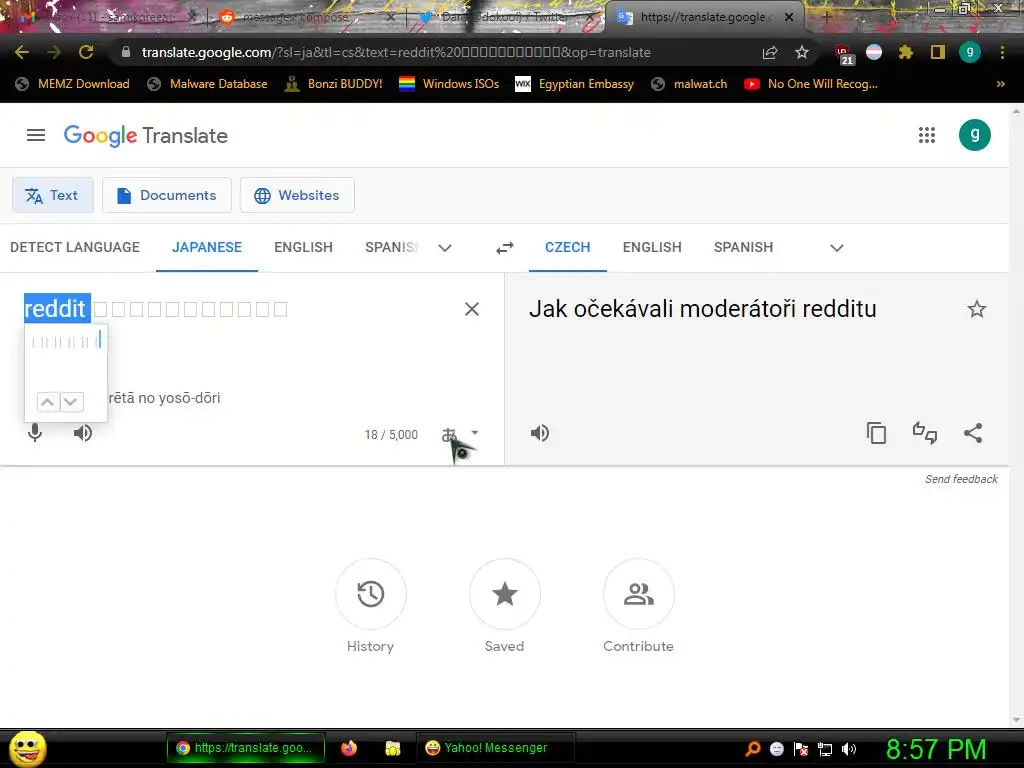Click the highlighted reddit source text
This screenshot has width=1024, height=768.
coord(57,308)
